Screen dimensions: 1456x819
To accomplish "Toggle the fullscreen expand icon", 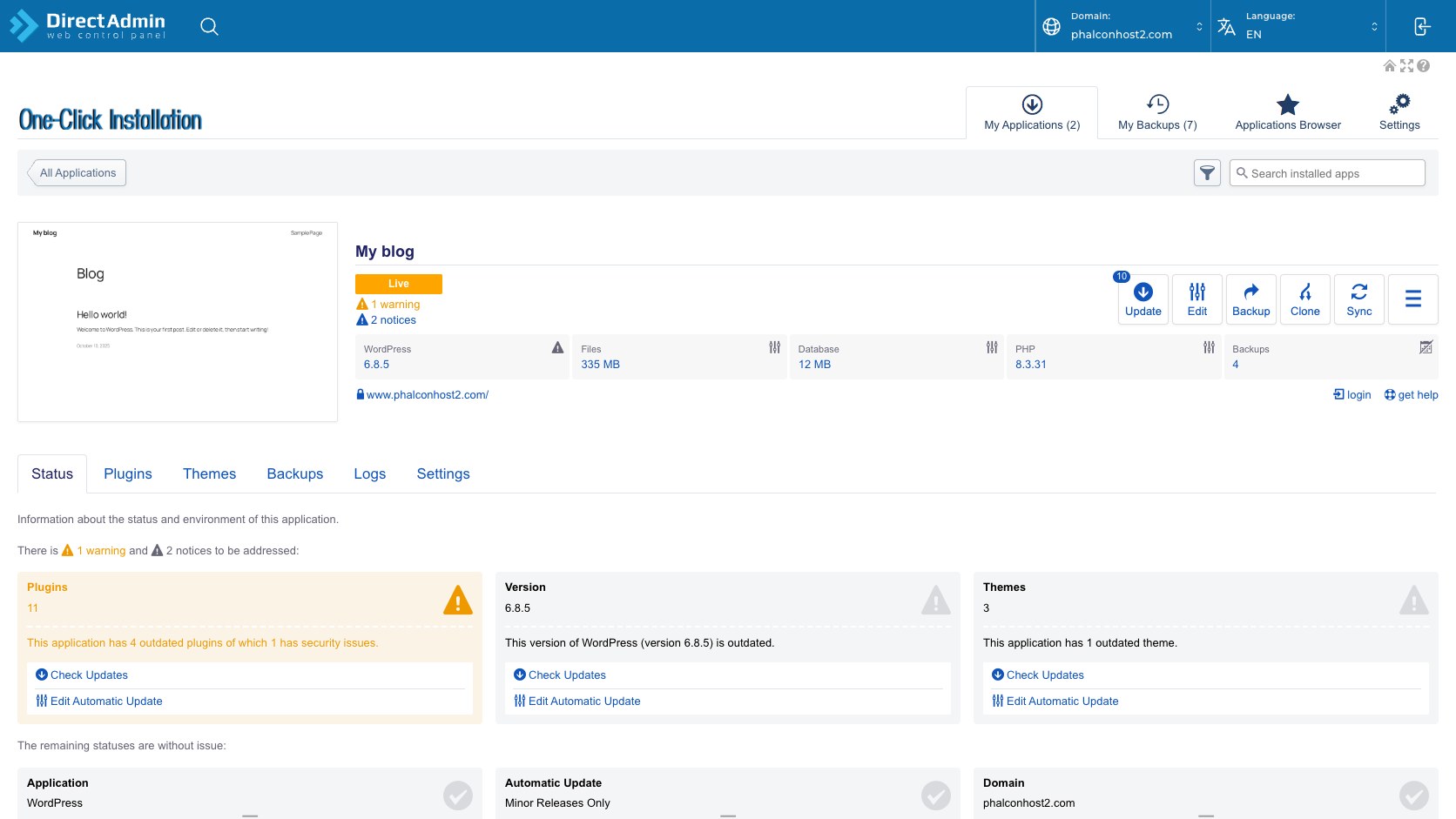I will tap(1406, 66).
